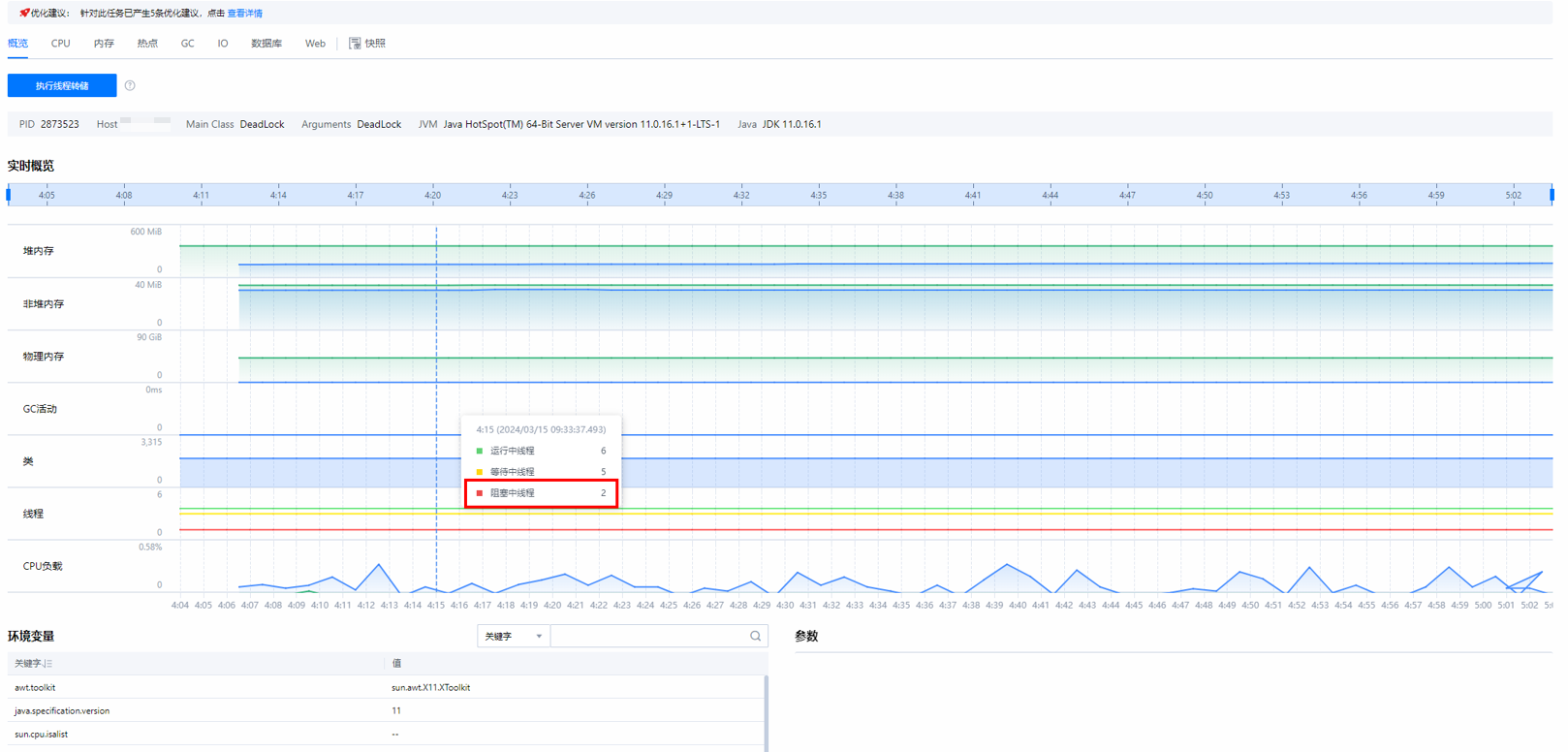This screenshot has width=1568, height=752.
Task: Open the 内存 tab
Action: [104, 44]
